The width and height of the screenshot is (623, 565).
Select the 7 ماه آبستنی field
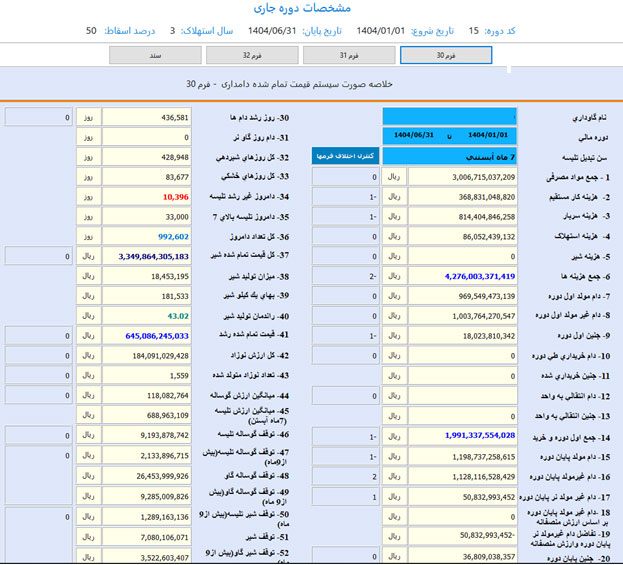click(x=450, y=157)
